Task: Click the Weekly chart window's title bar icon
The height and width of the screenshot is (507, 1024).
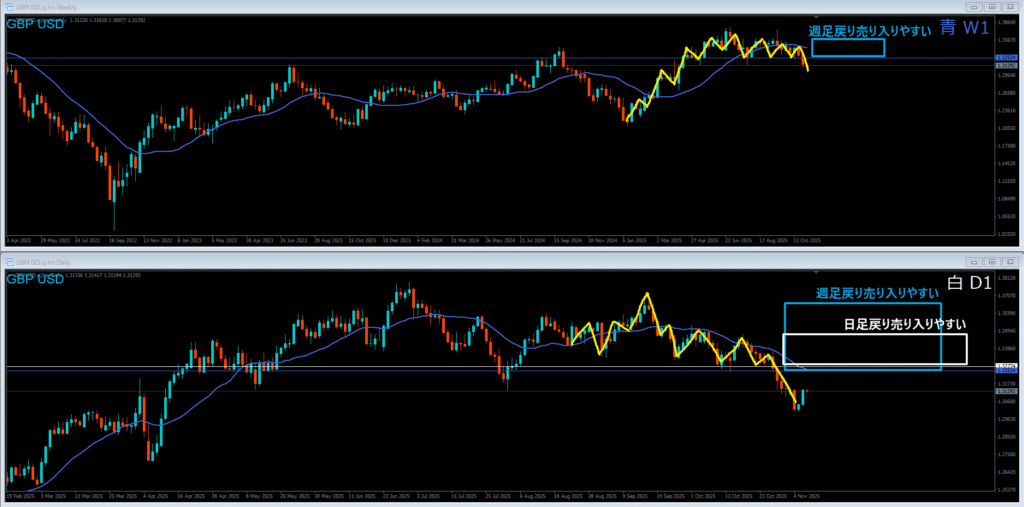Action: (x=7, y=5)
